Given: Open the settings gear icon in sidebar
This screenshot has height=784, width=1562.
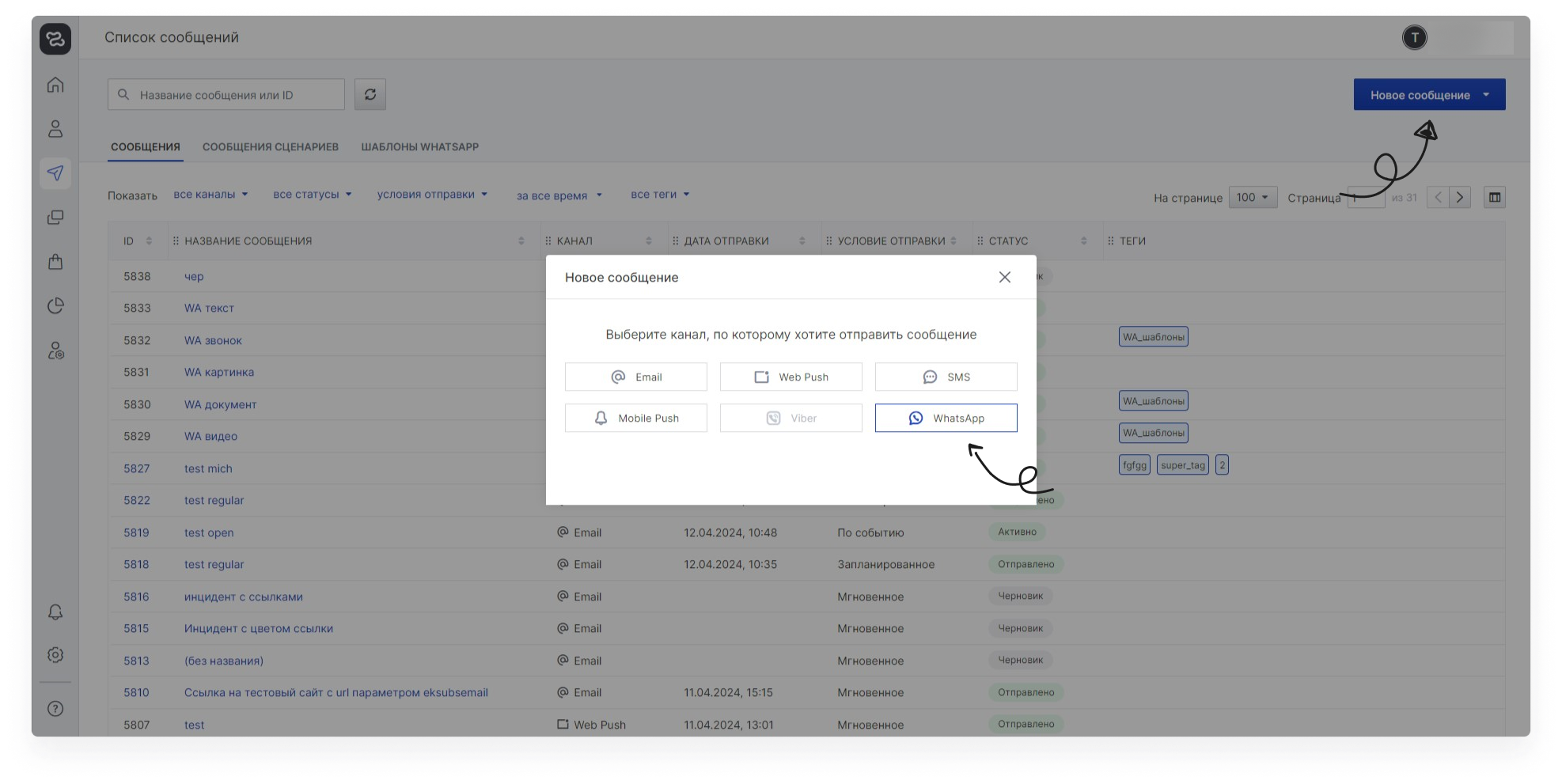Looking at the screenshot, I should click(55, 655).
